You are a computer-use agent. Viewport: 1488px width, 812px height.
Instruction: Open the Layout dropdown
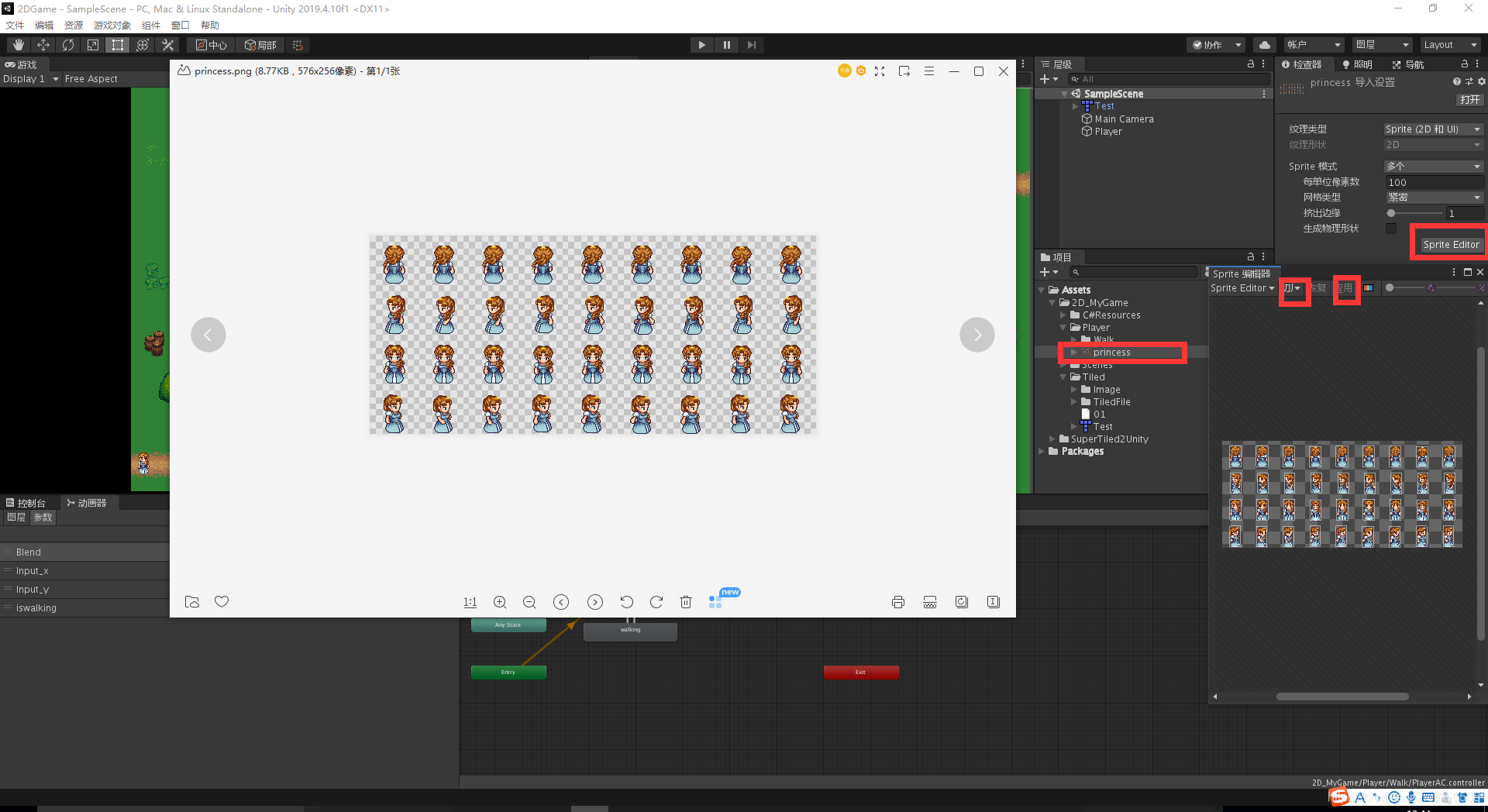pos(1450,45)
